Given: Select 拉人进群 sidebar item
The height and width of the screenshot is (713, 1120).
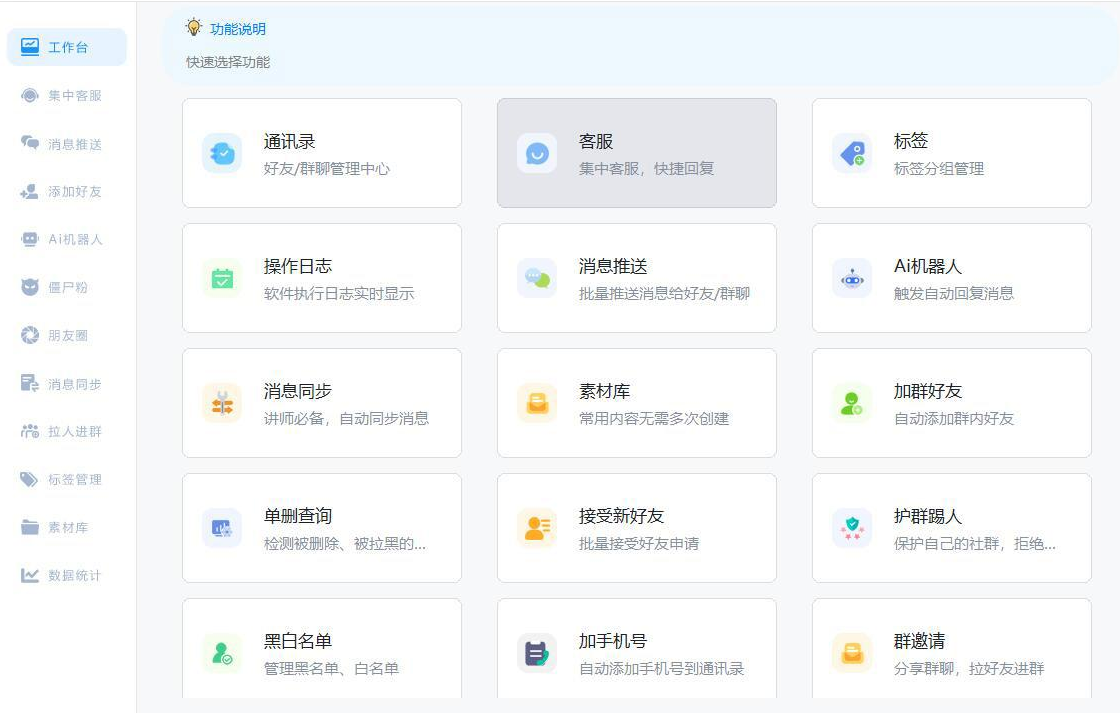Looking at the screenshot, I should tap(67, 432).
